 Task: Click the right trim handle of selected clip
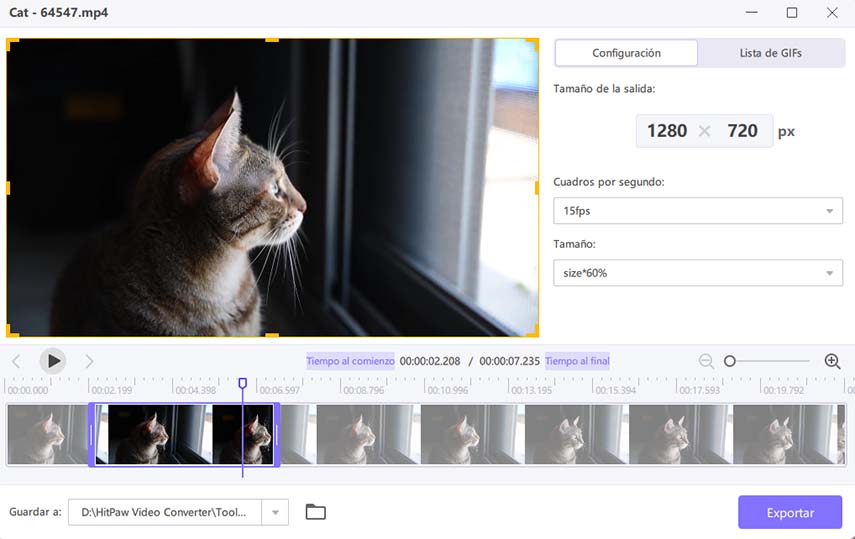(x=276, y=435)
